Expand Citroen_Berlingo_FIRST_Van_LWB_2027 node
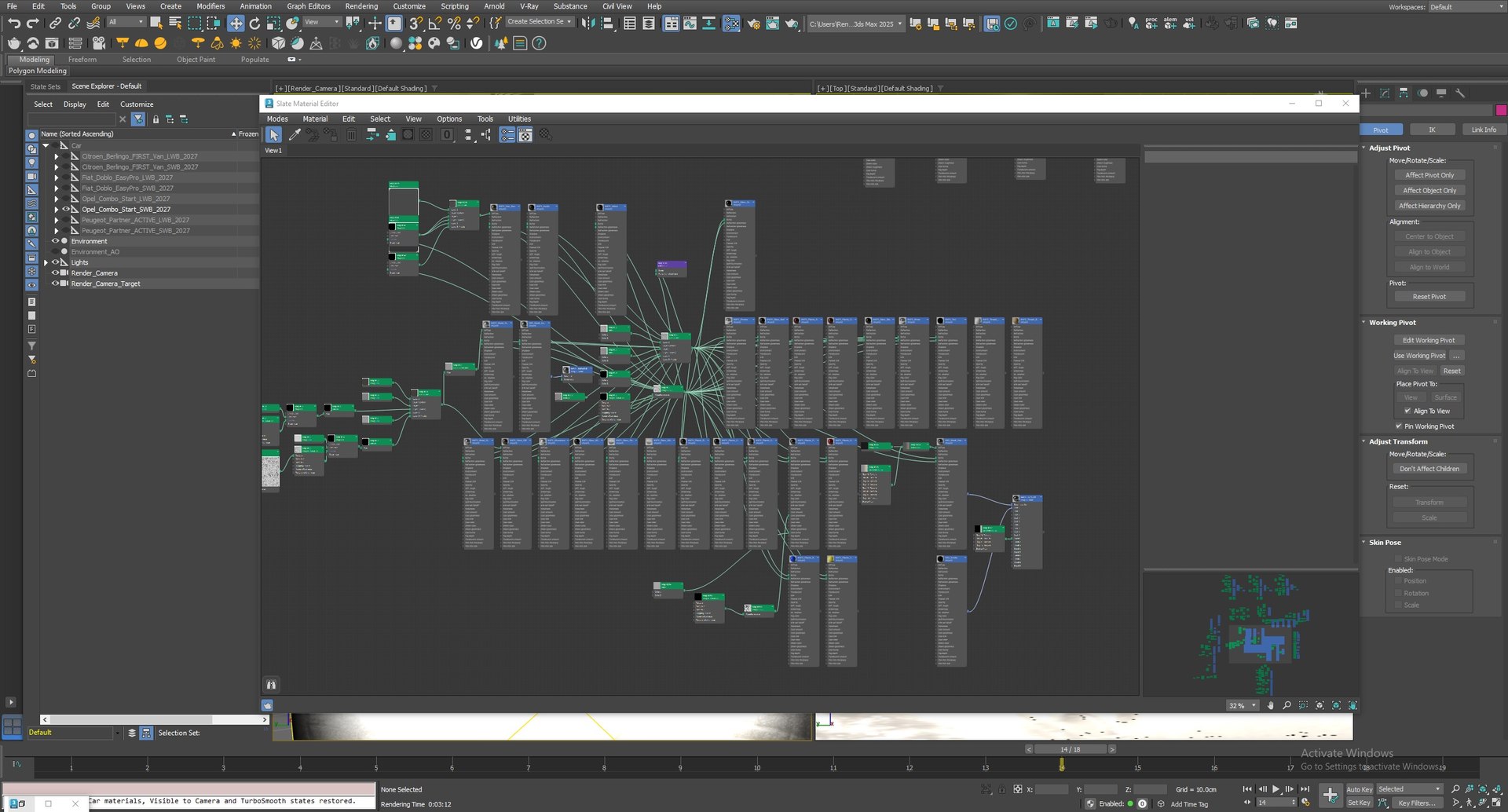Viewport: 1508px width, 812px height. pyautogui.click(x=56, y=156)
